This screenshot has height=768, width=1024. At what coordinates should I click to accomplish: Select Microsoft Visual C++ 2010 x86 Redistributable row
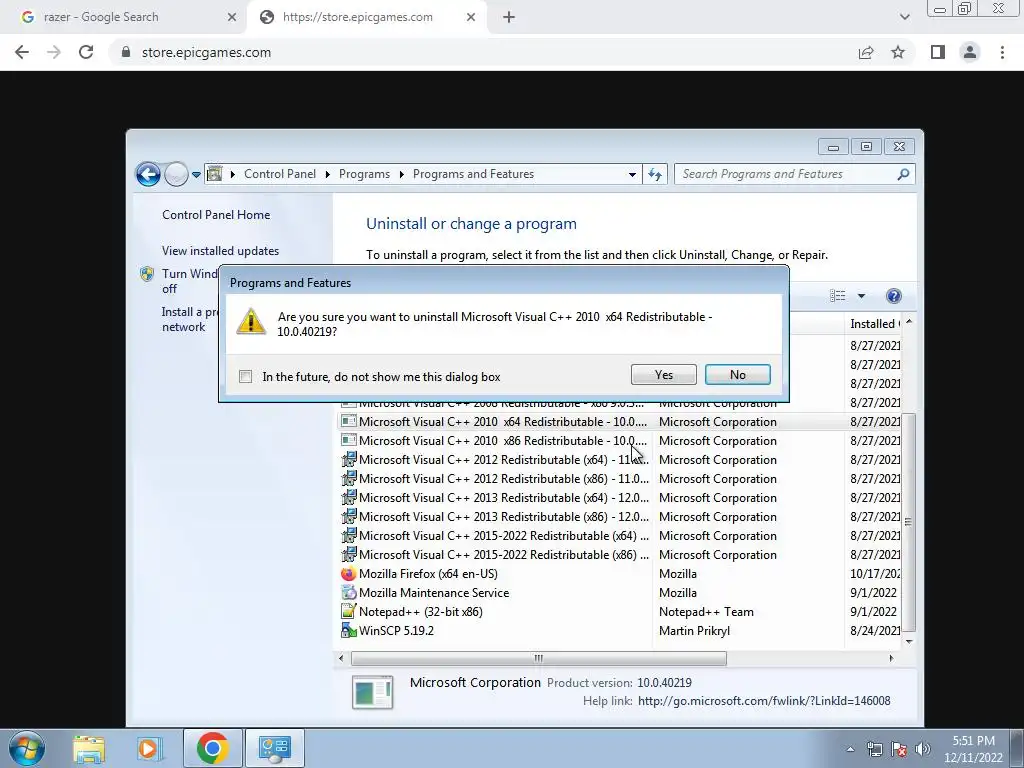tap(620, 441)
